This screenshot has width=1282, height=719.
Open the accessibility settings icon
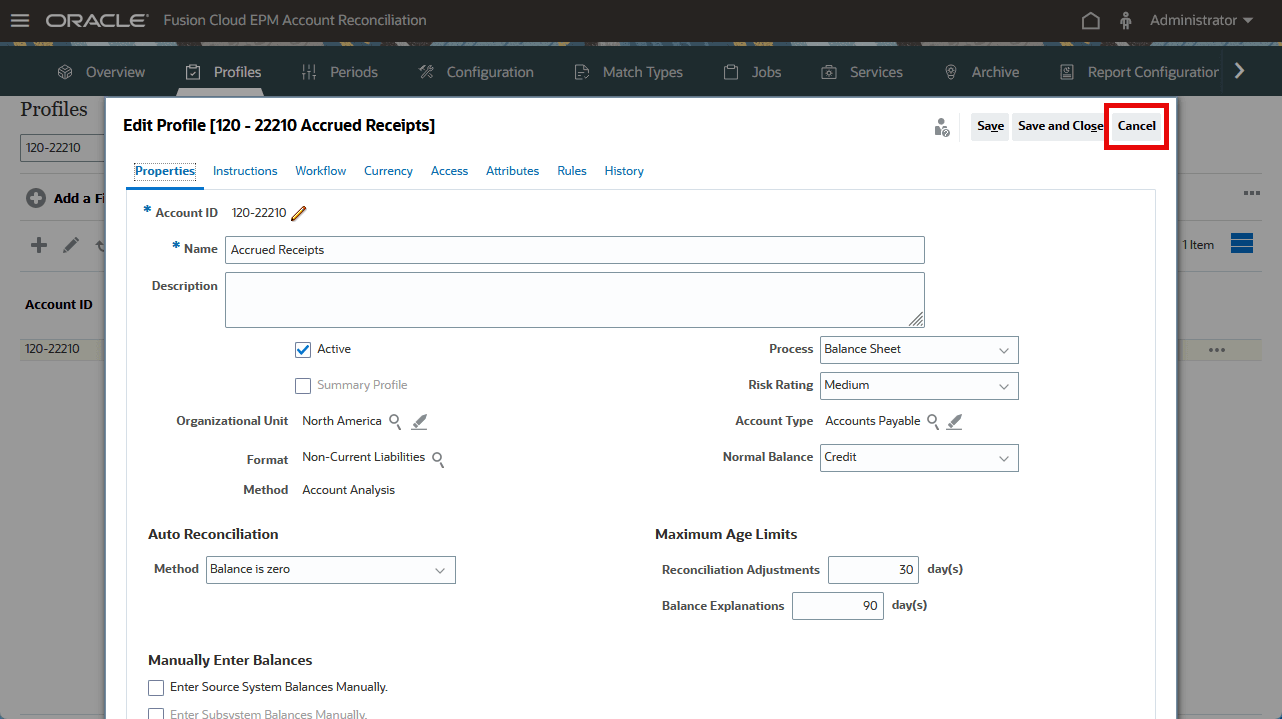1126,20
